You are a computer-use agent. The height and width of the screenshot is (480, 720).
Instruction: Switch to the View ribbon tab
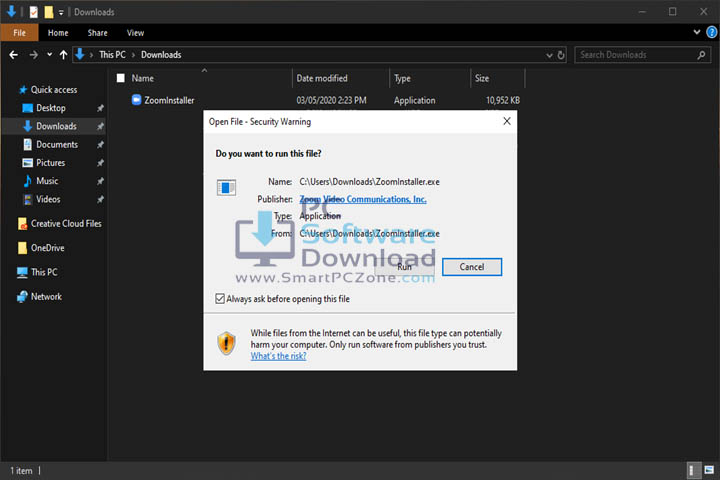(135, 33)
